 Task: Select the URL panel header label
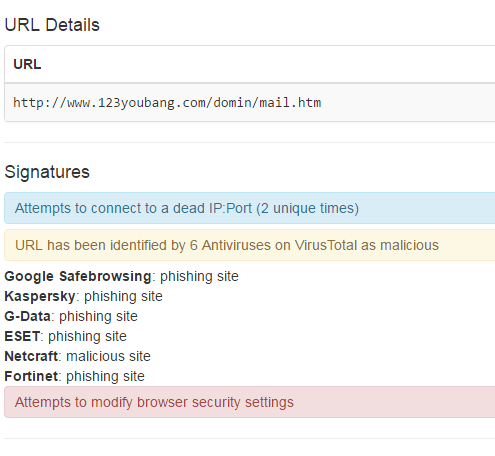[27, 64]
